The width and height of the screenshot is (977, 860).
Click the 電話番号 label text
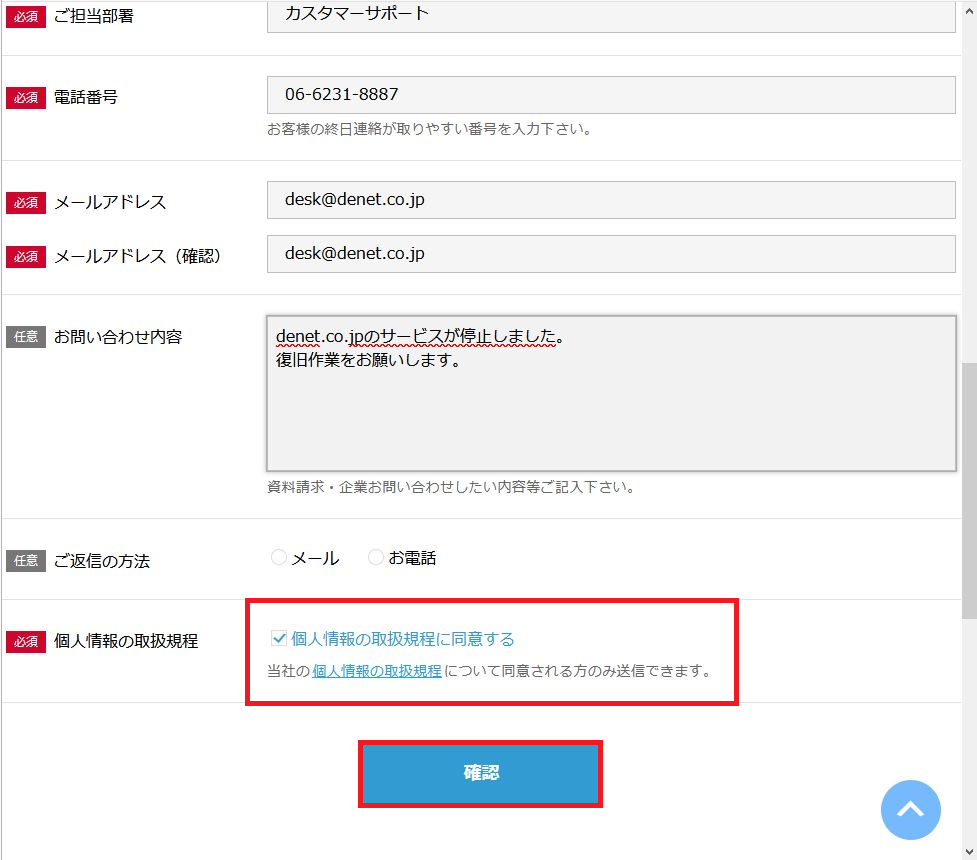85,97
